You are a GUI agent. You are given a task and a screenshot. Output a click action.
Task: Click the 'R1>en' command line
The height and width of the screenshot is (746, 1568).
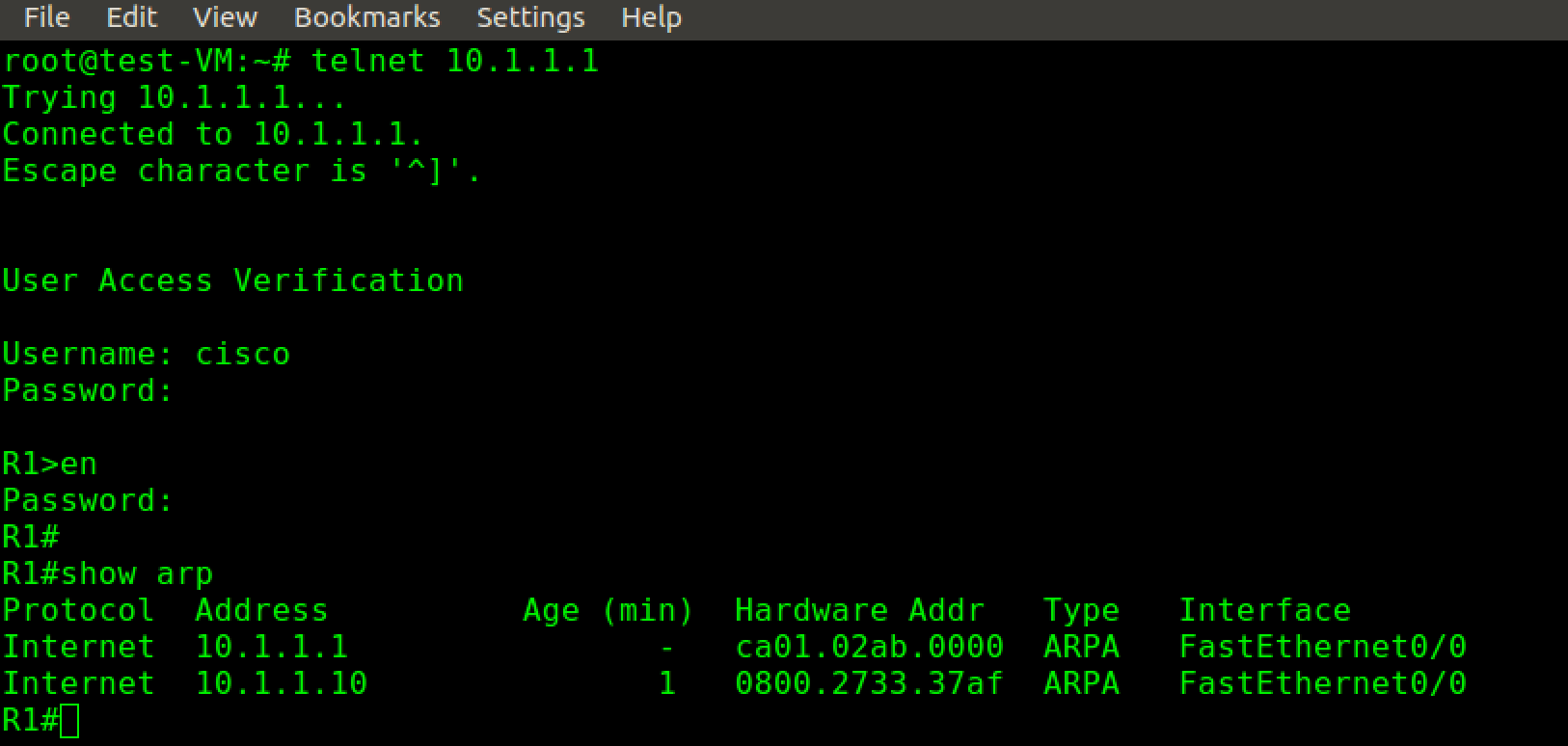tap(49, 464)
